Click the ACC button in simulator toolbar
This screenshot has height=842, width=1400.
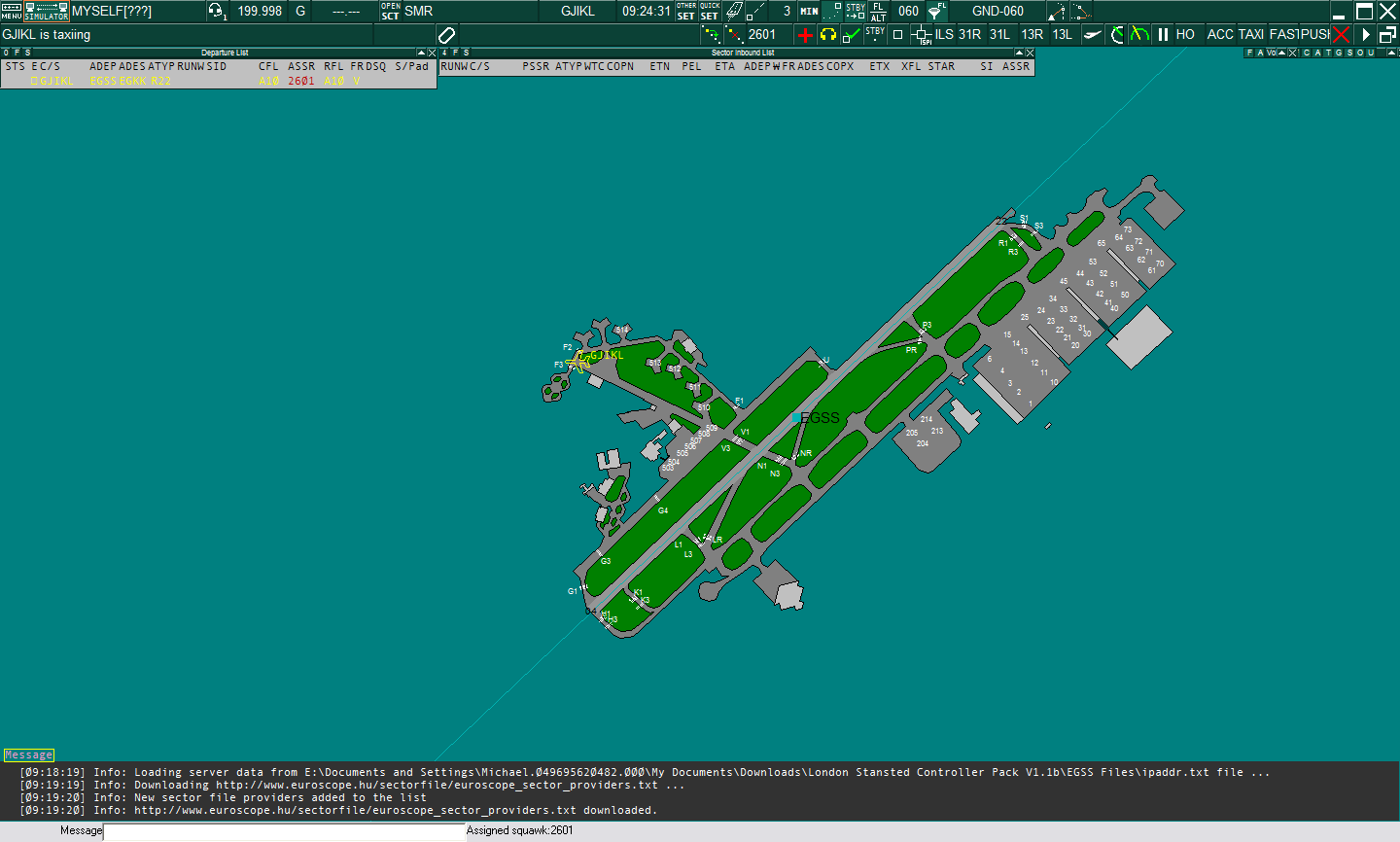coord(1220,35)
